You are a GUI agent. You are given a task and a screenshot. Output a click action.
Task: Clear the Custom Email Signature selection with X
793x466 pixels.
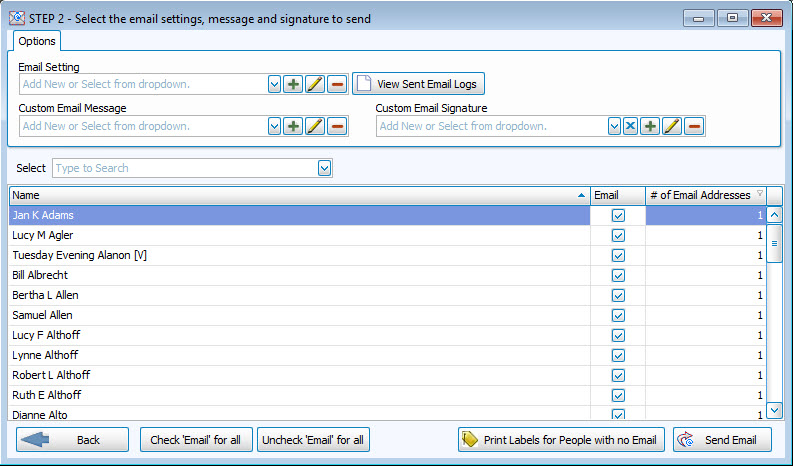[x=630, y=126]
